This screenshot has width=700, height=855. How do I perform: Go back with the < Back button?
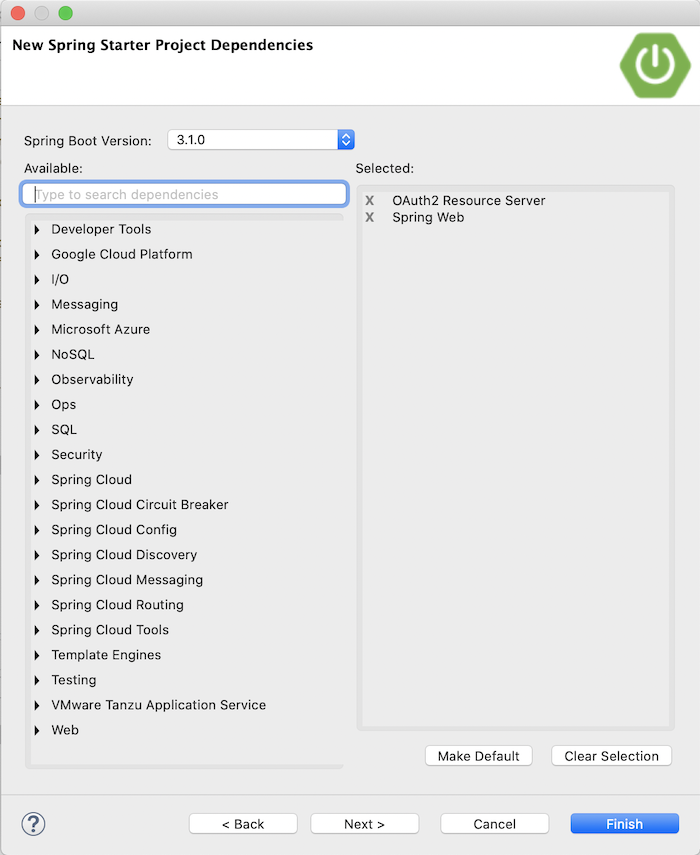(x=243, y=823)
